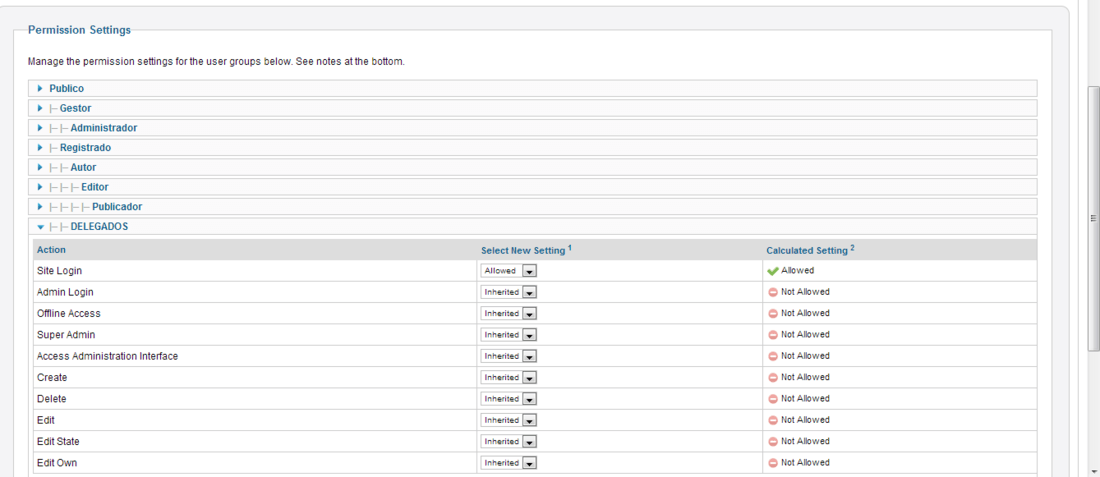Viewport: 1100px width, 477px height.
Task: Collapse the DELEGADOS group arrow
Action: click(x=41, y=227)
